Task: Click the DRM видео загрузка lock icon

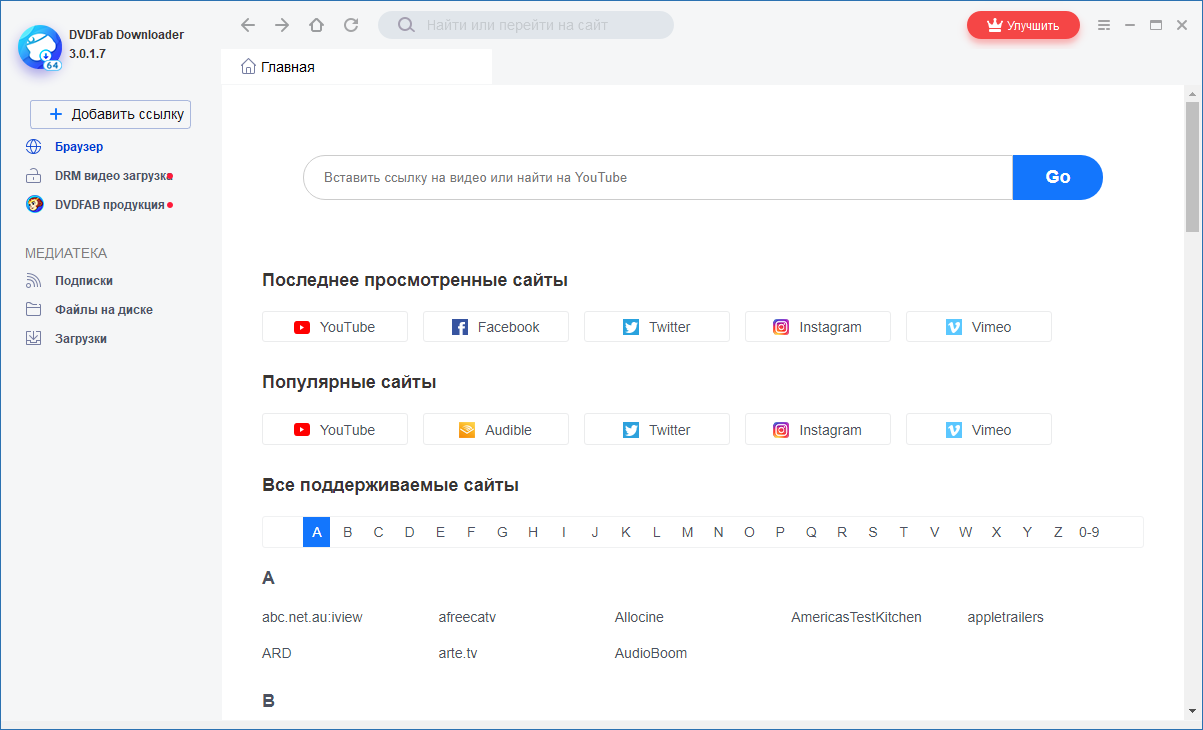Action: click(x=34, y=176)
